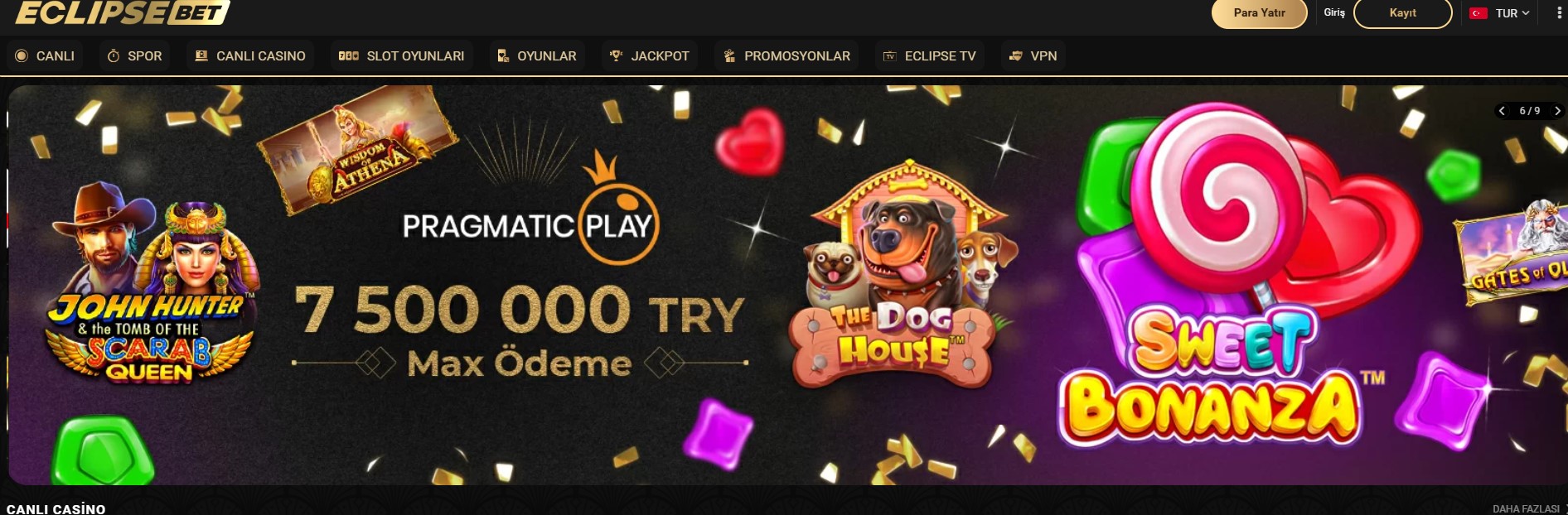Open the JACKPOT page
Image resolution: width=1568 pixels, height=515 pixels.
[x=650, y=55]
